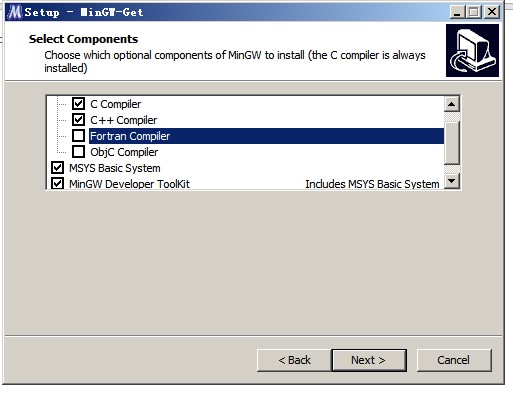Select the MinGW Developer ToolKit label
The image size is (513, 394).
click(129, 184)
